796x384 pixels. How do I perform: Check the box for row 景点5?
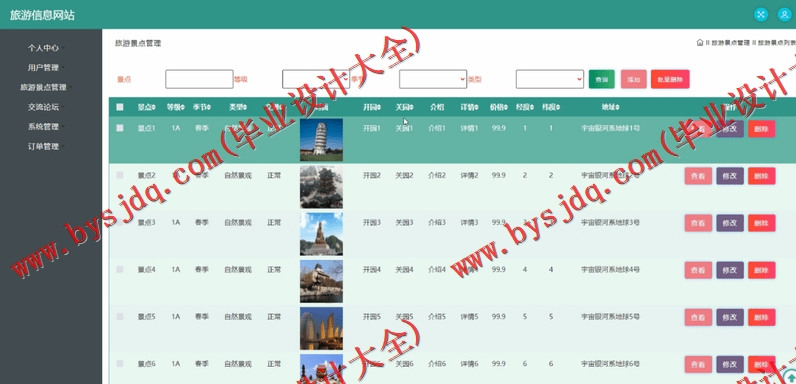(x=120, y=316)
